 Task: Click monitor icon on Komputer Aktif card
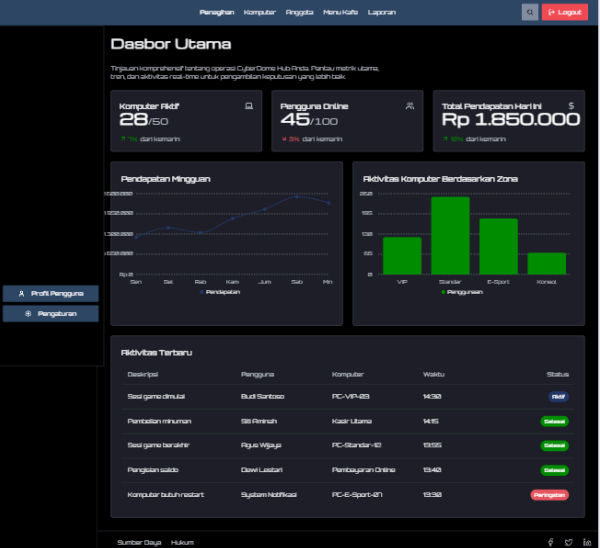tap(248, 105)
